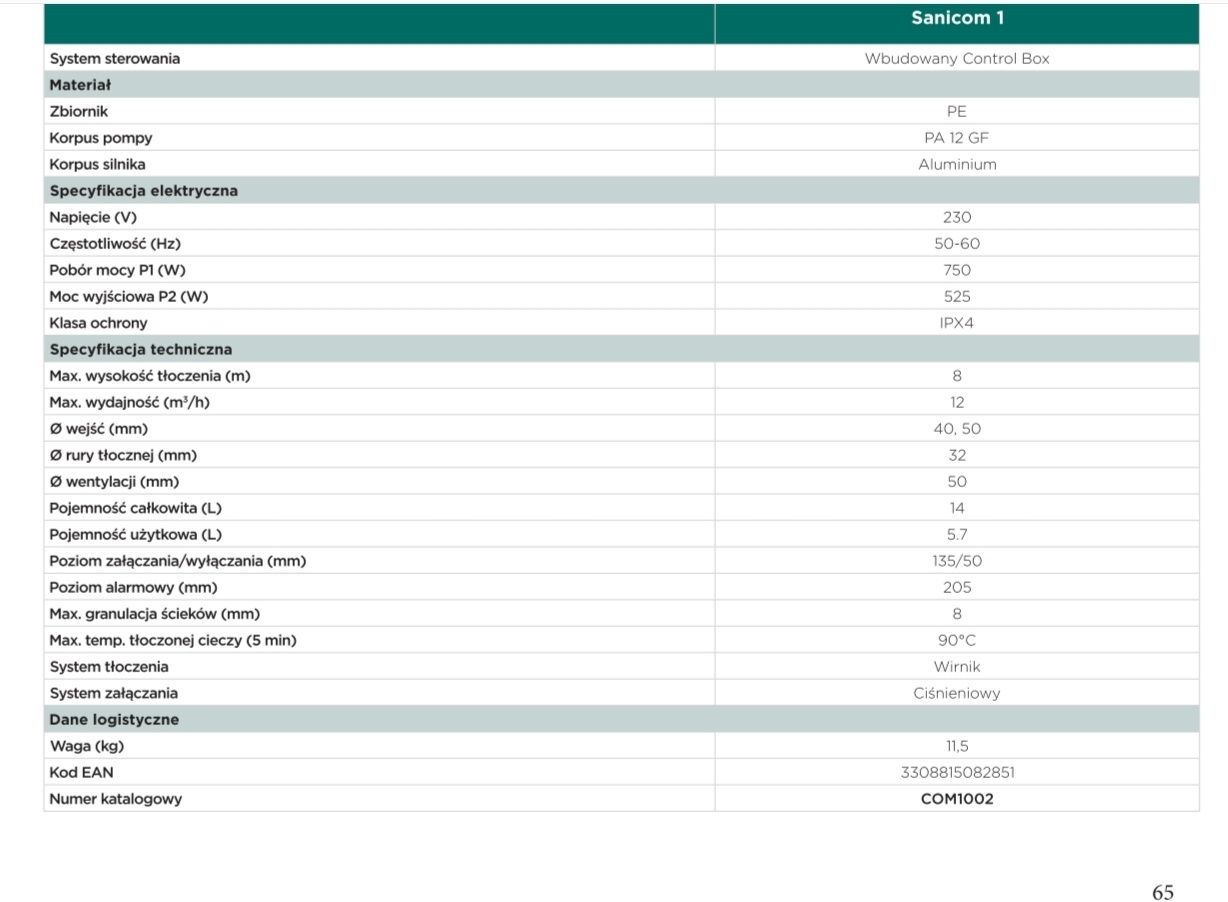Screen dimensions: 1228x902
Task: Click the EAN code "3308815082851"
Action: click(x=957, y=773)
